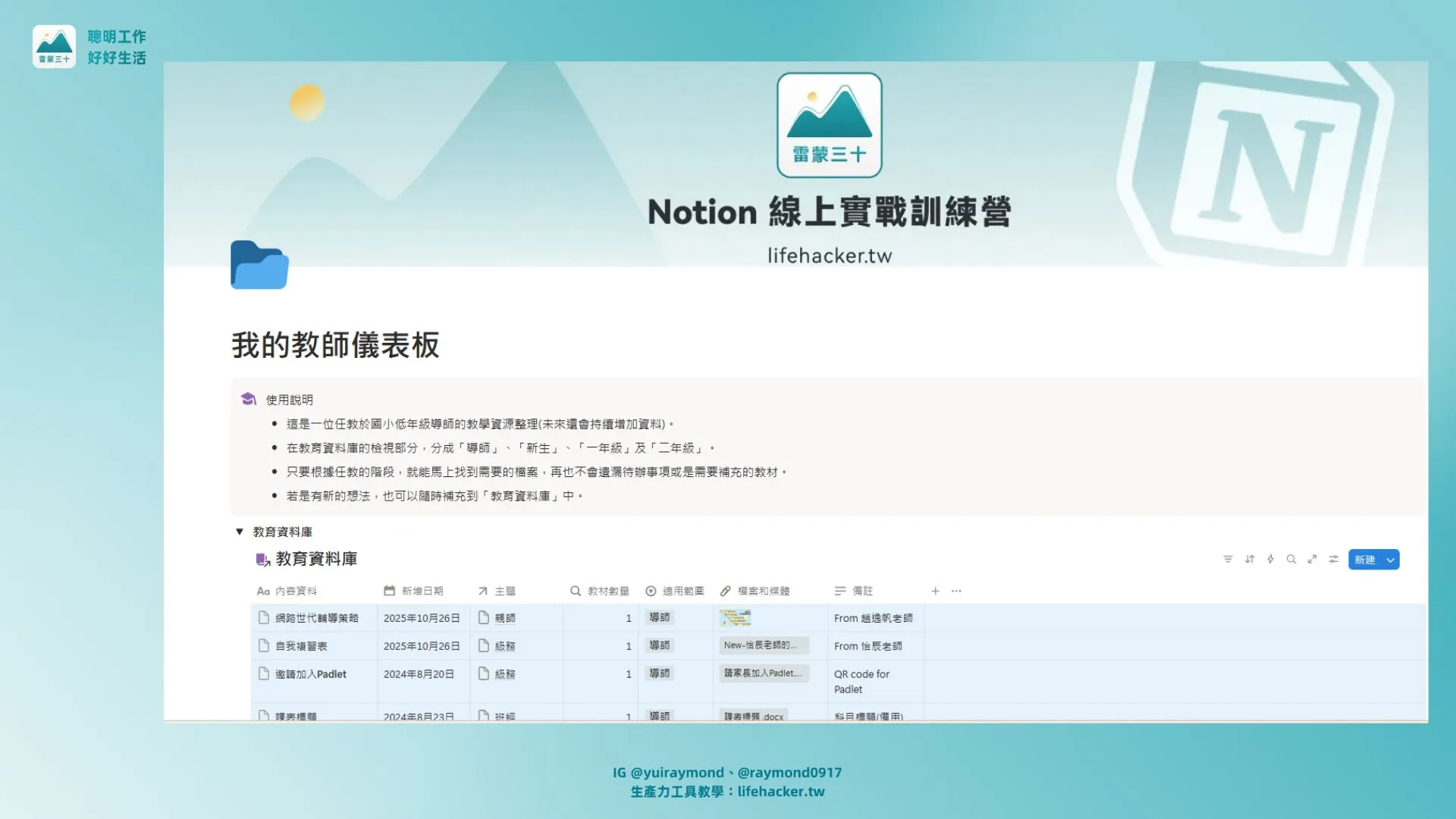Click the blue folder page icon

[x=259, y=265]
